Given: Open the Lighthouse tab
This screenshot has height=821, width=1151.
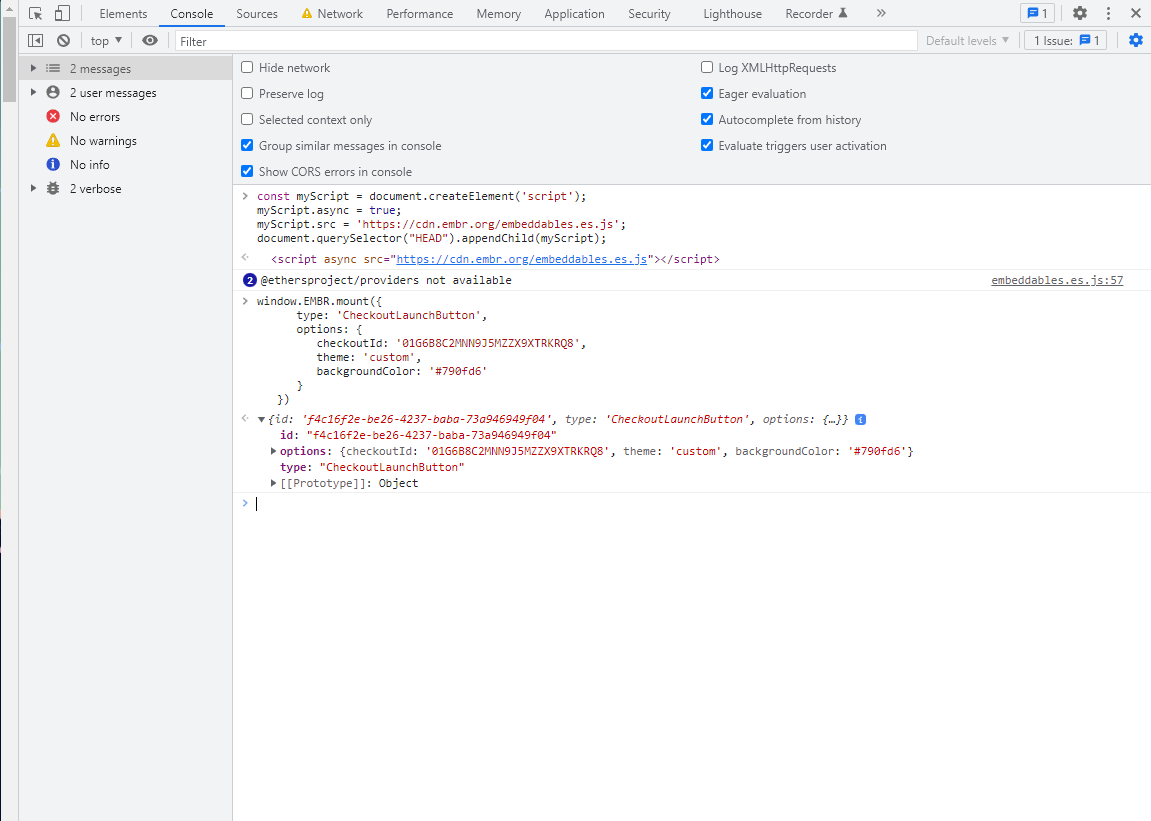Looking at the screenshot, I should (x=733, y=14).
